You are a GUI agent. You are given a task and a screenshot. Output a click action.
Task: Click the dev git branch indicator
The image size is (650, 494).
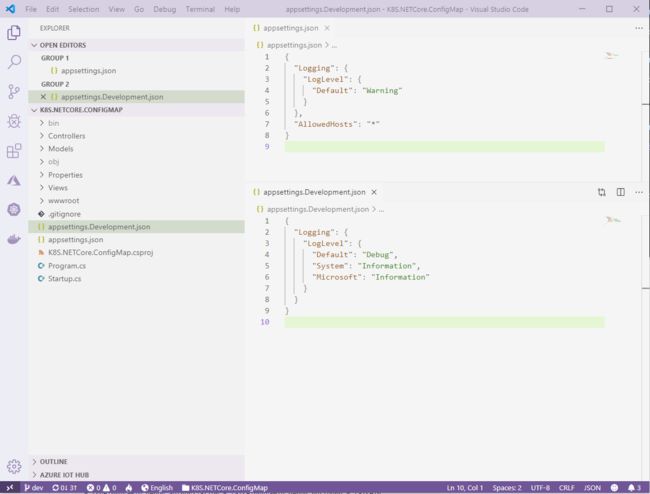point(34,488)
